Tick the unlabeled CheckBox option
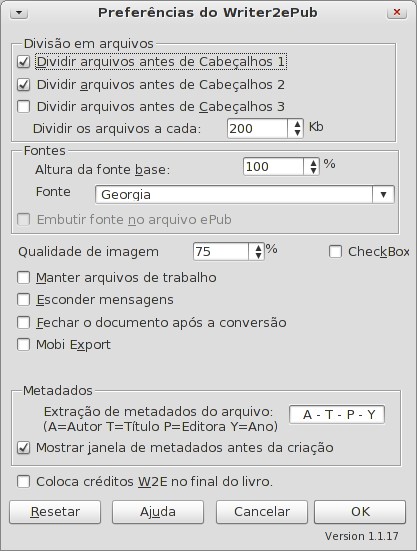 [x=335, y=252]
